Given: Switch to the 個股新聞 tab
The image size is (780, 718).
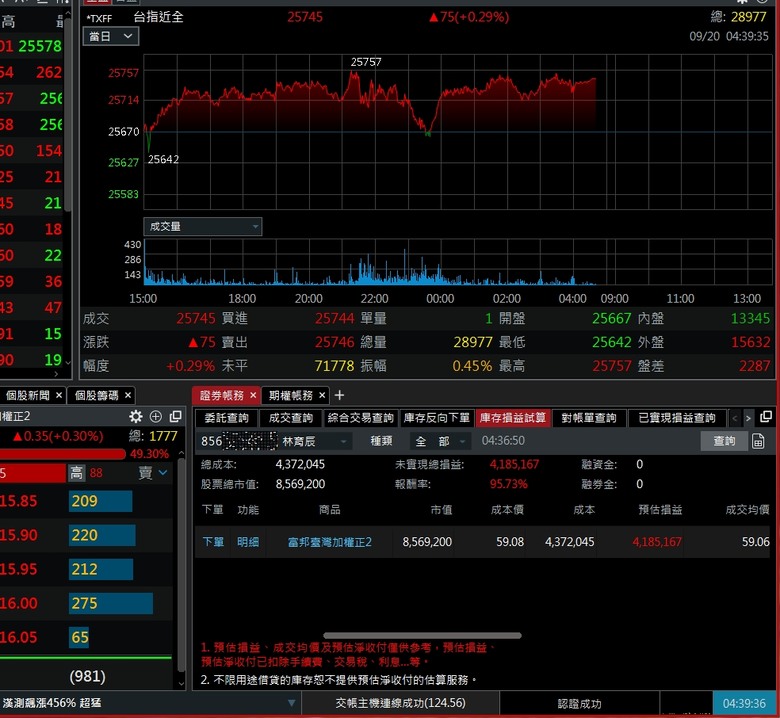Looking at the screenshot, I should point(27,395).
